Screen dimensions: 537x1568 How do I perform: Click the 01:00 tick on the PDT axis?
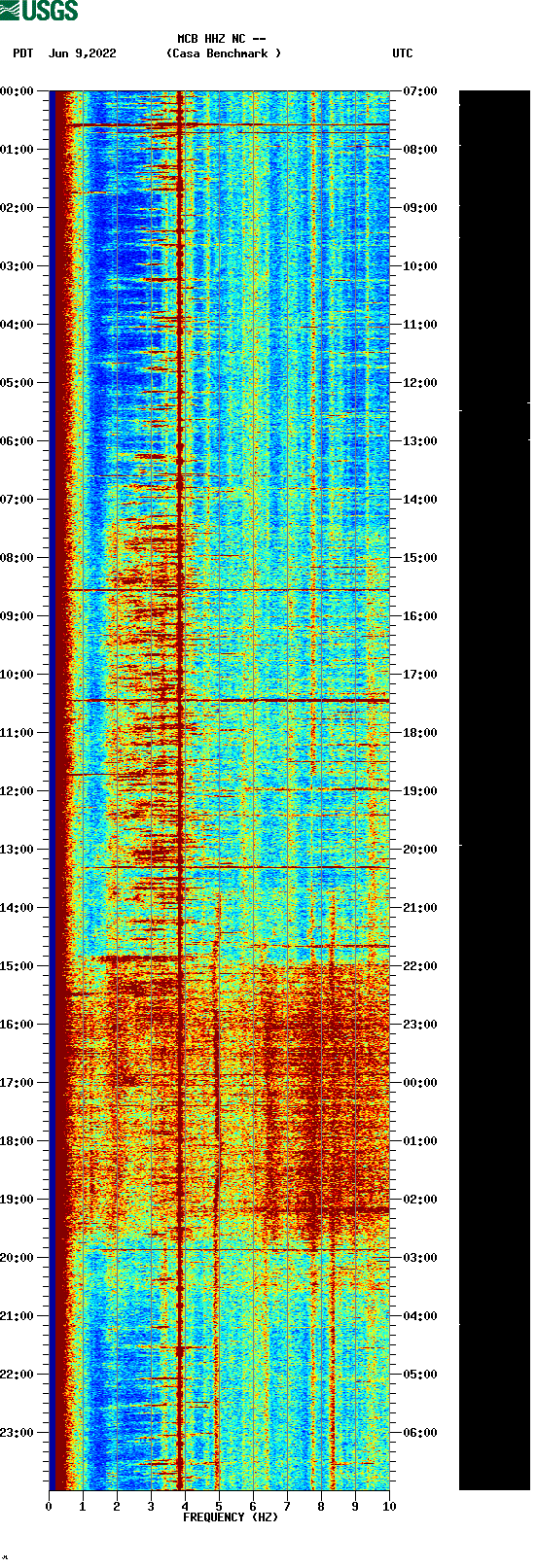point(18,149)
